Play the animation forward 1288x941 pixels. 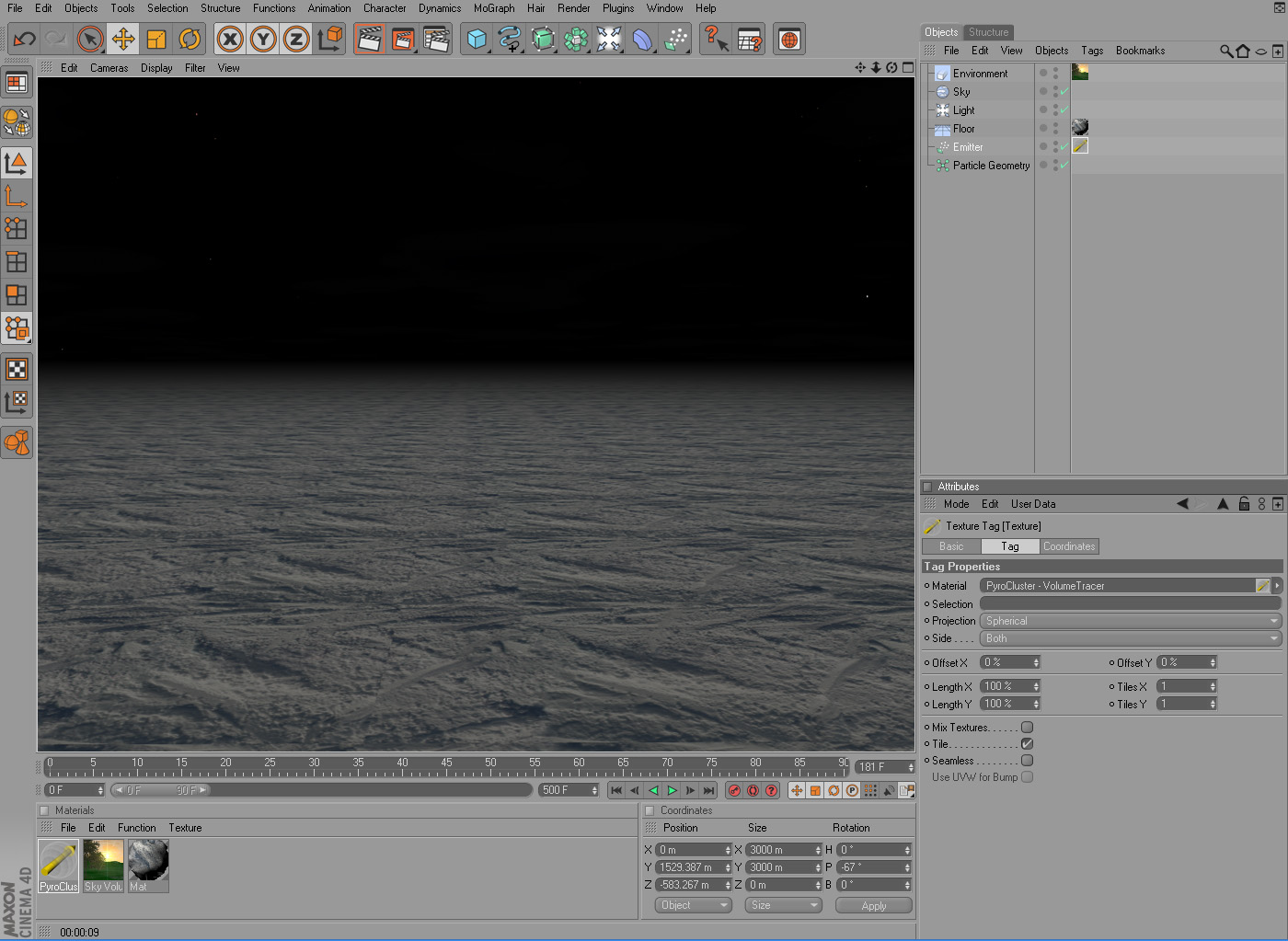pyautogui.click(x=672, y=790)
